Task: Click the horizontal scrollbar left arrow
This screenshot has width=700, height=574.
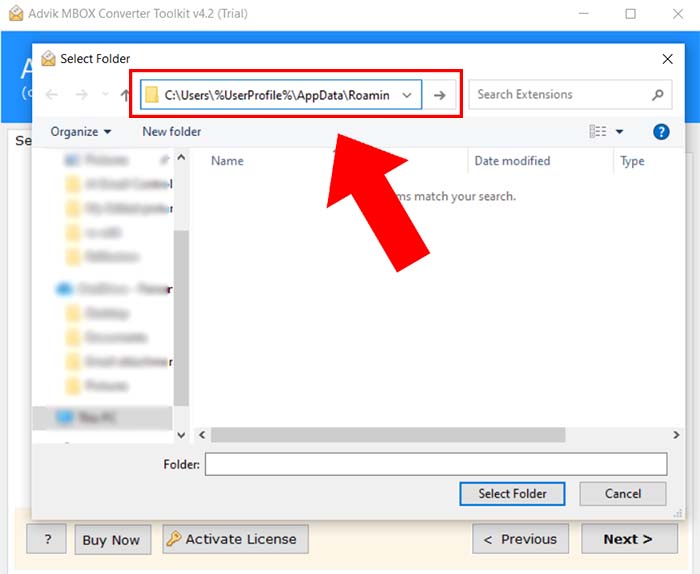Action: click(202, 435)
